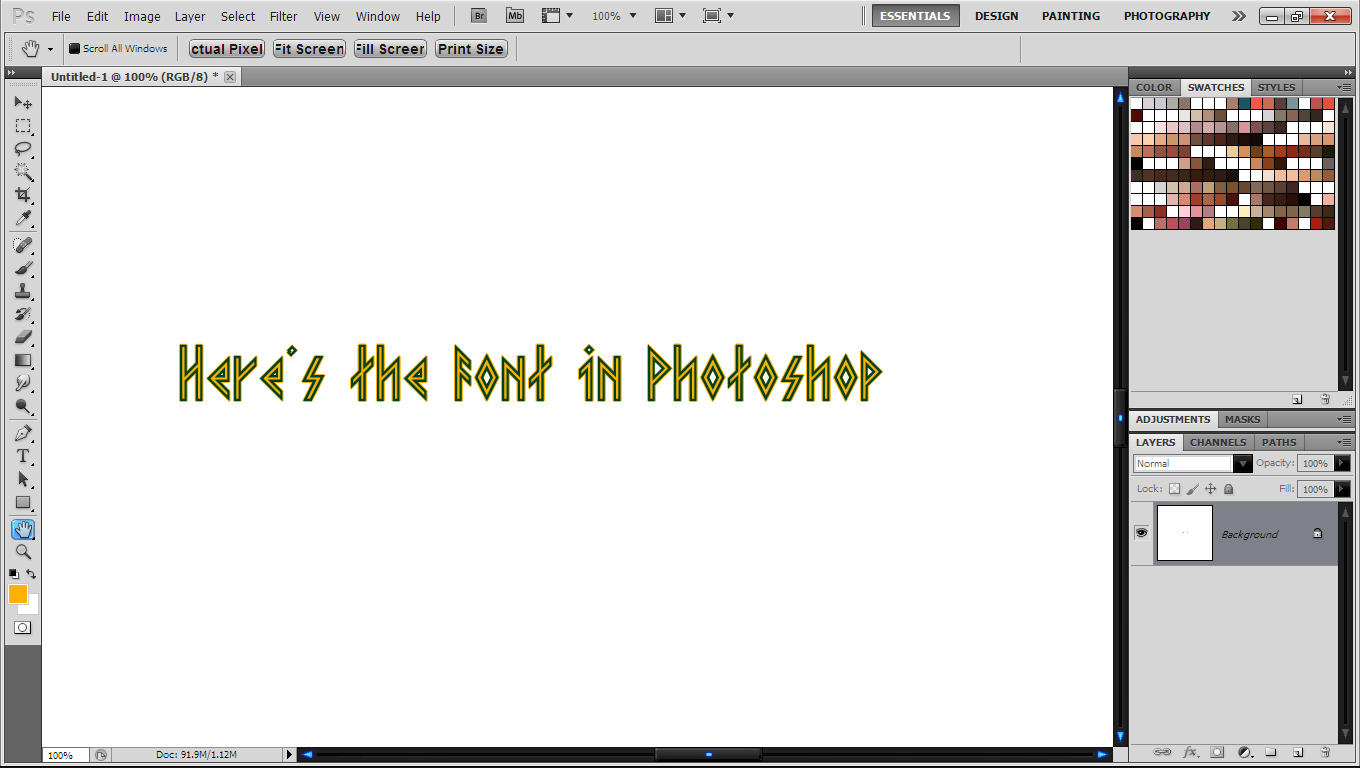The height and width of the screenshot is (768, 1360).
Task: Select the Brush tool
Action: pyautogui.click(x=22, y=268)
